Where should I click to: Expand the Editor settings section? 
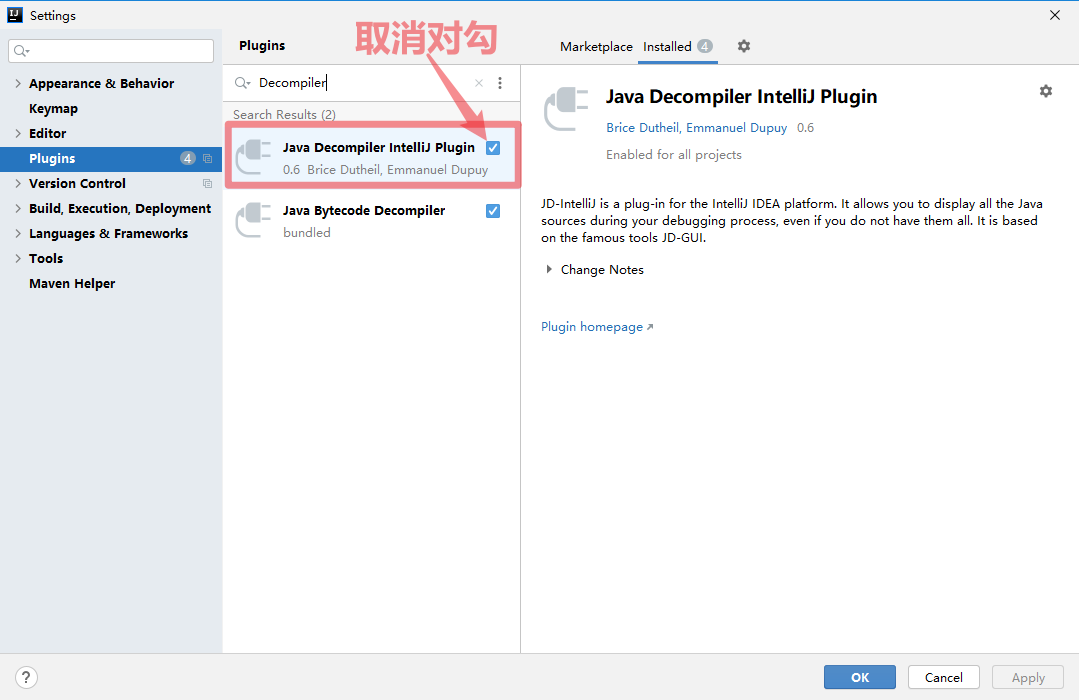pyautogui.click(x=18, y=134)
